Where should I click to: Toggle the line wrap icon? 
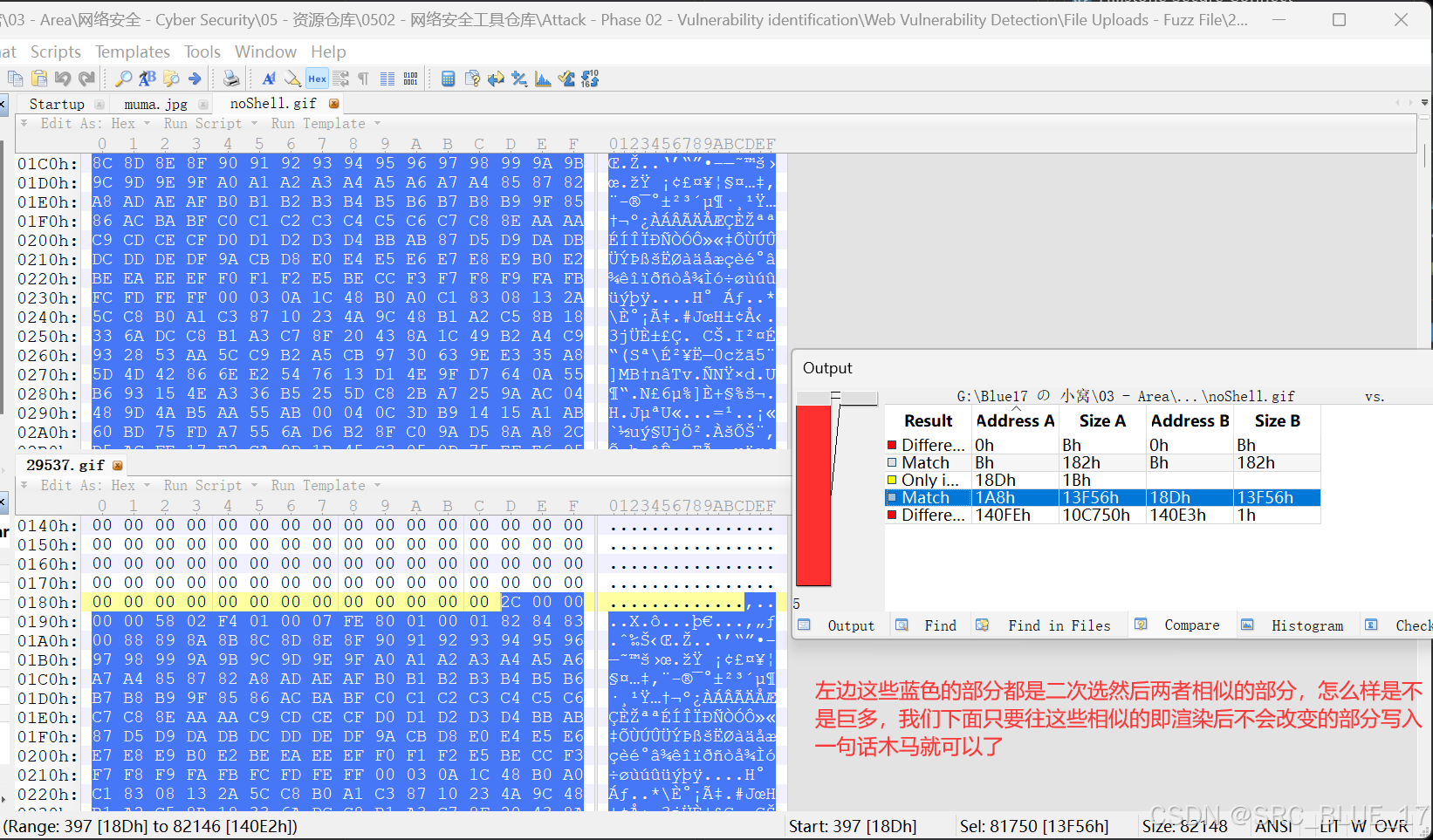pos(340,79)
